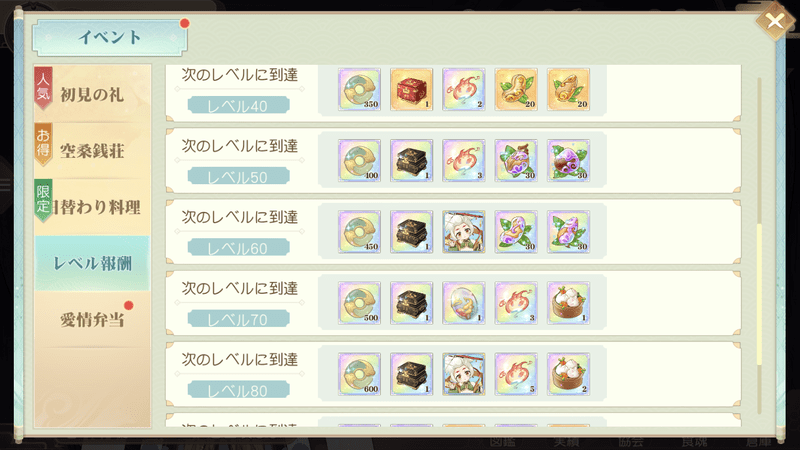Tap the egg orb reward in Level 70 row

(x=464, y=303)
